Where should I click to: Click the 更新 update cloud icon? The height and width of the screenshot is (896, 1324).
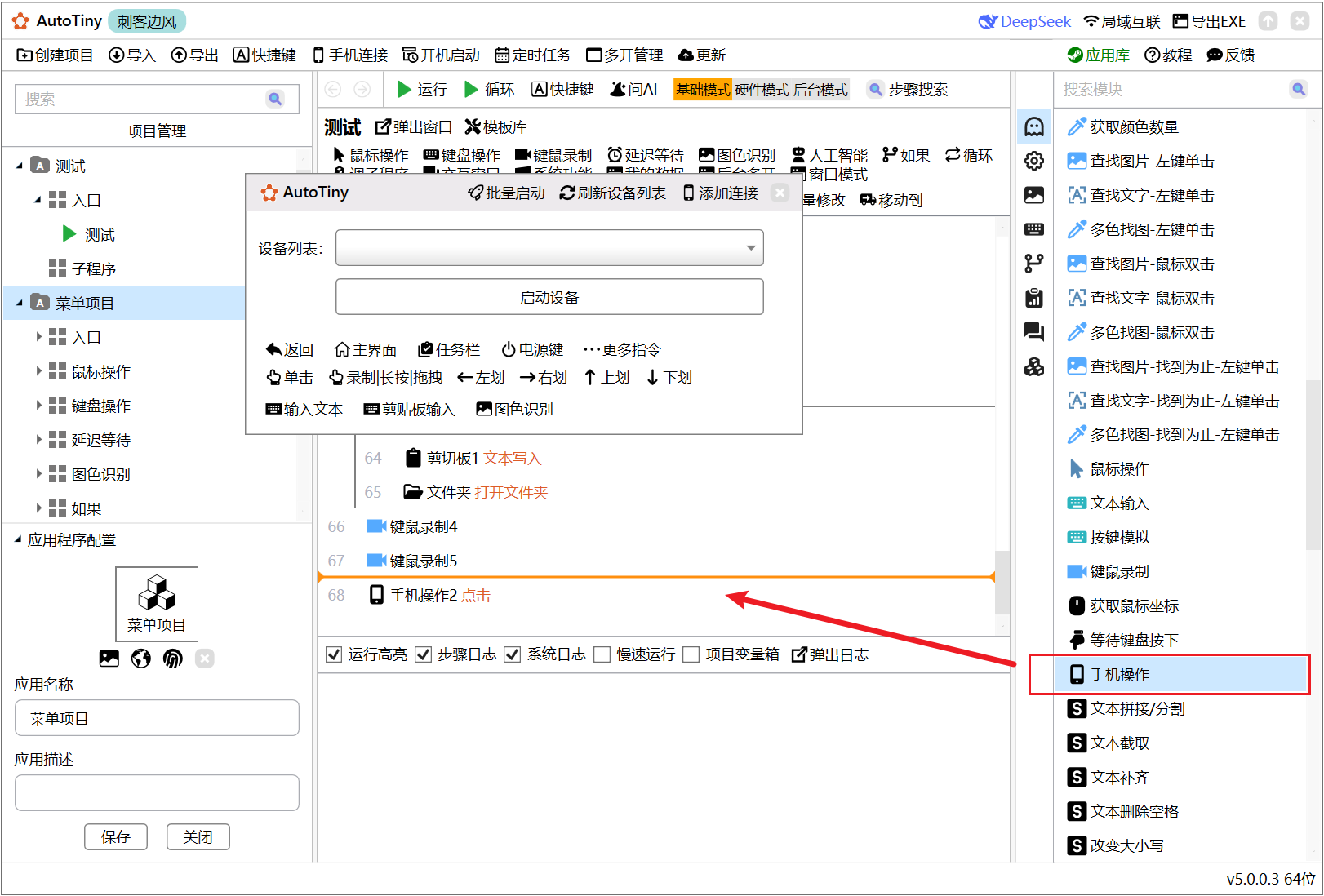686,55
